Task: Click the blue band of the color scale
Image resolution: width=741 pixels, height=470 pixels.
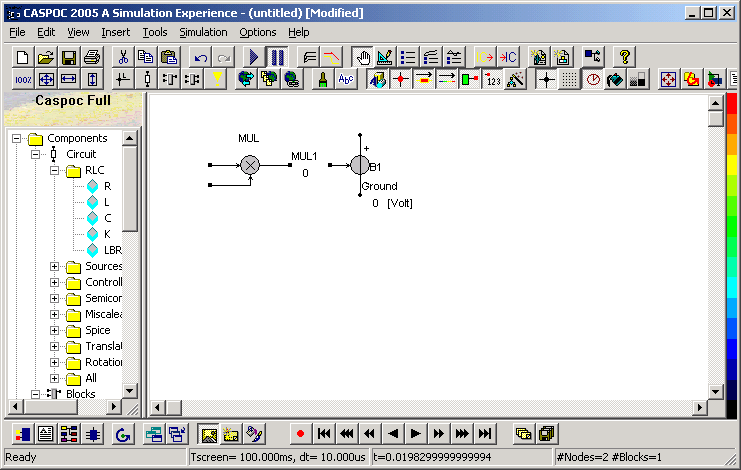Action: click(732, 347)
